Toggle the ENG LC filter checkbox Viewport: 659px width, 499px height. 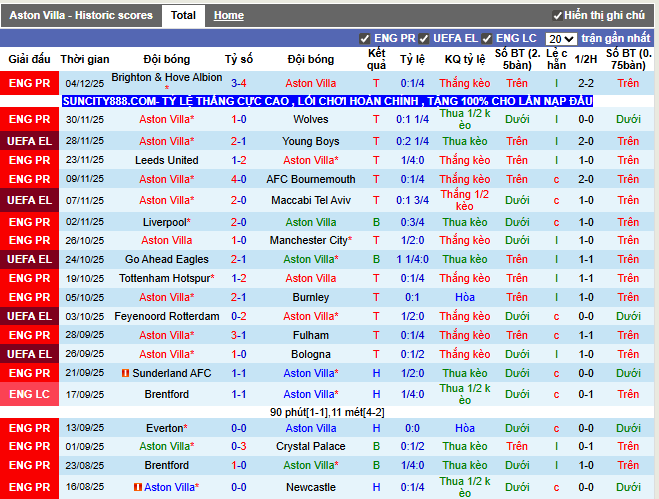click(x=487, y=39)
